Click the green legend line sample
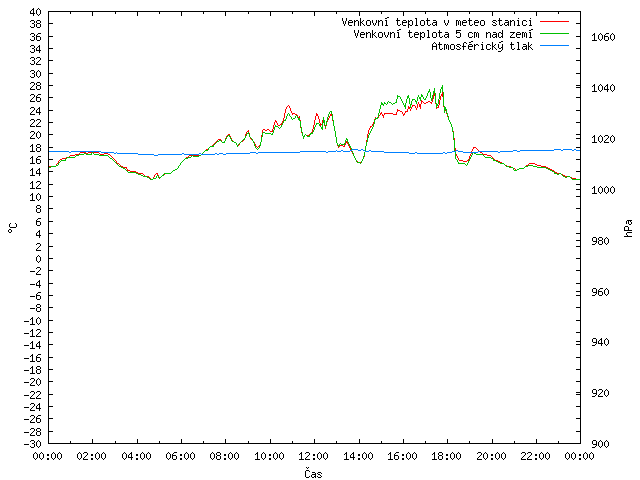640x480 pixels. point(554,33)
